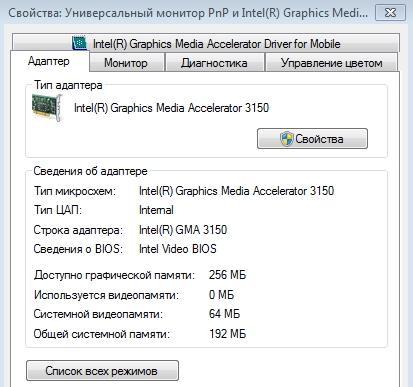Click the Системной видеопамяти label
This screenshot has width=413, height=387.
[x=98, y=314]
